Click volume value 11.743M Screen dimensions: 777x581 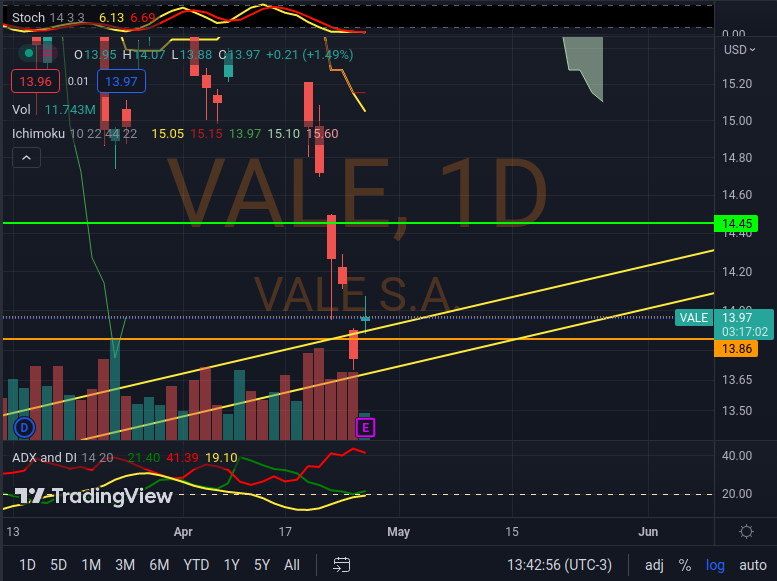point(70,110)
